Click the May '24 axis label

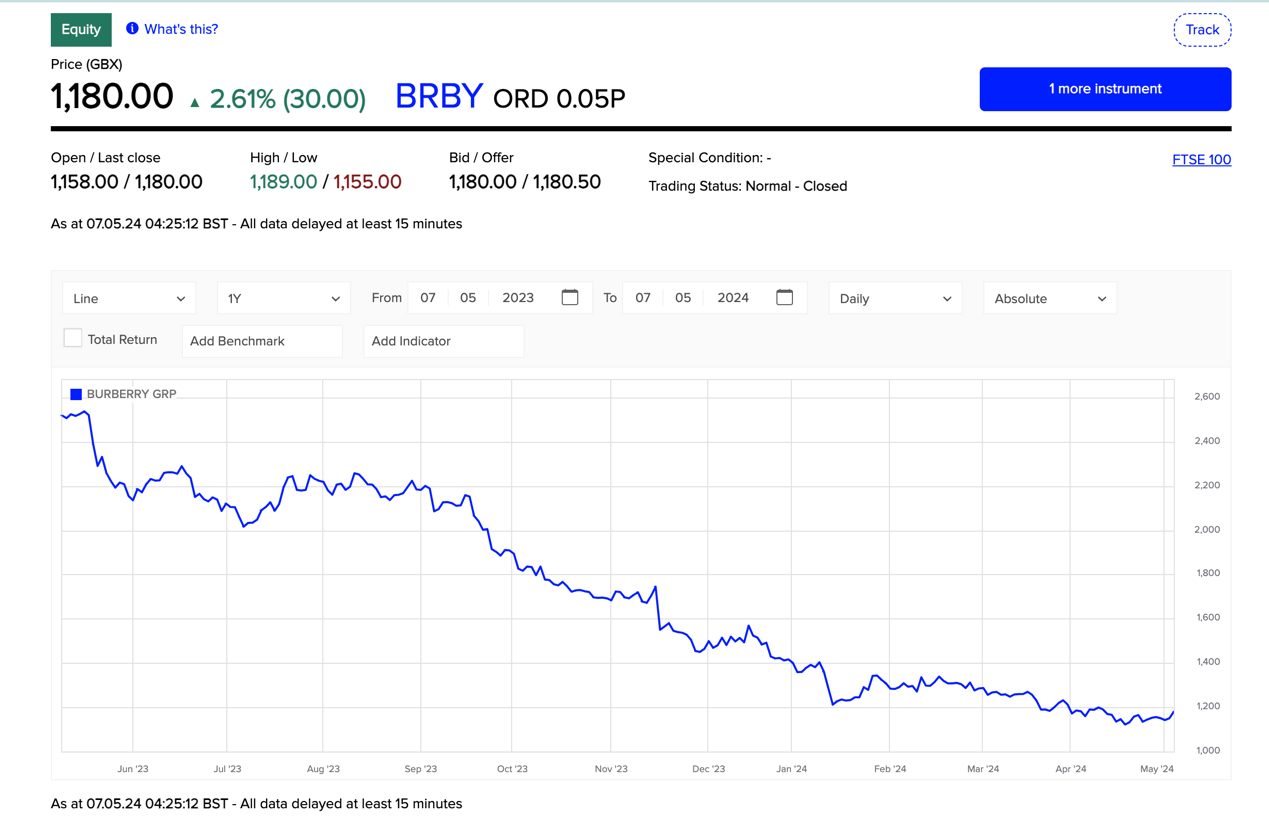pos(1157,769)
